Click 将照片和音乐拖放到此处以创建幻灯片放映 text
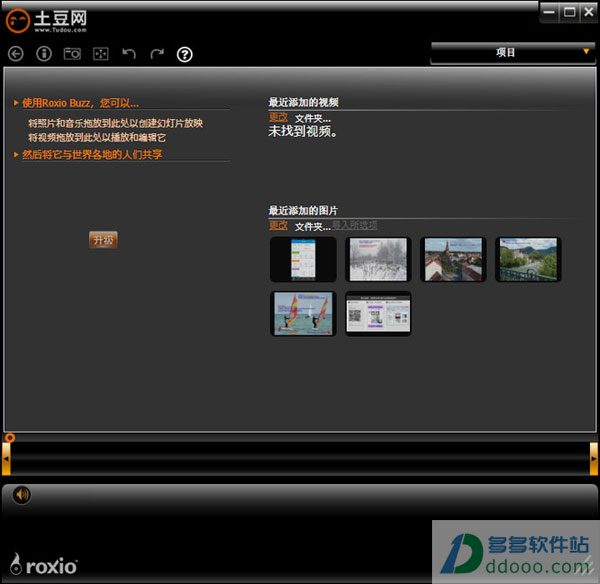Screen dimensions: 600x584 116,123
